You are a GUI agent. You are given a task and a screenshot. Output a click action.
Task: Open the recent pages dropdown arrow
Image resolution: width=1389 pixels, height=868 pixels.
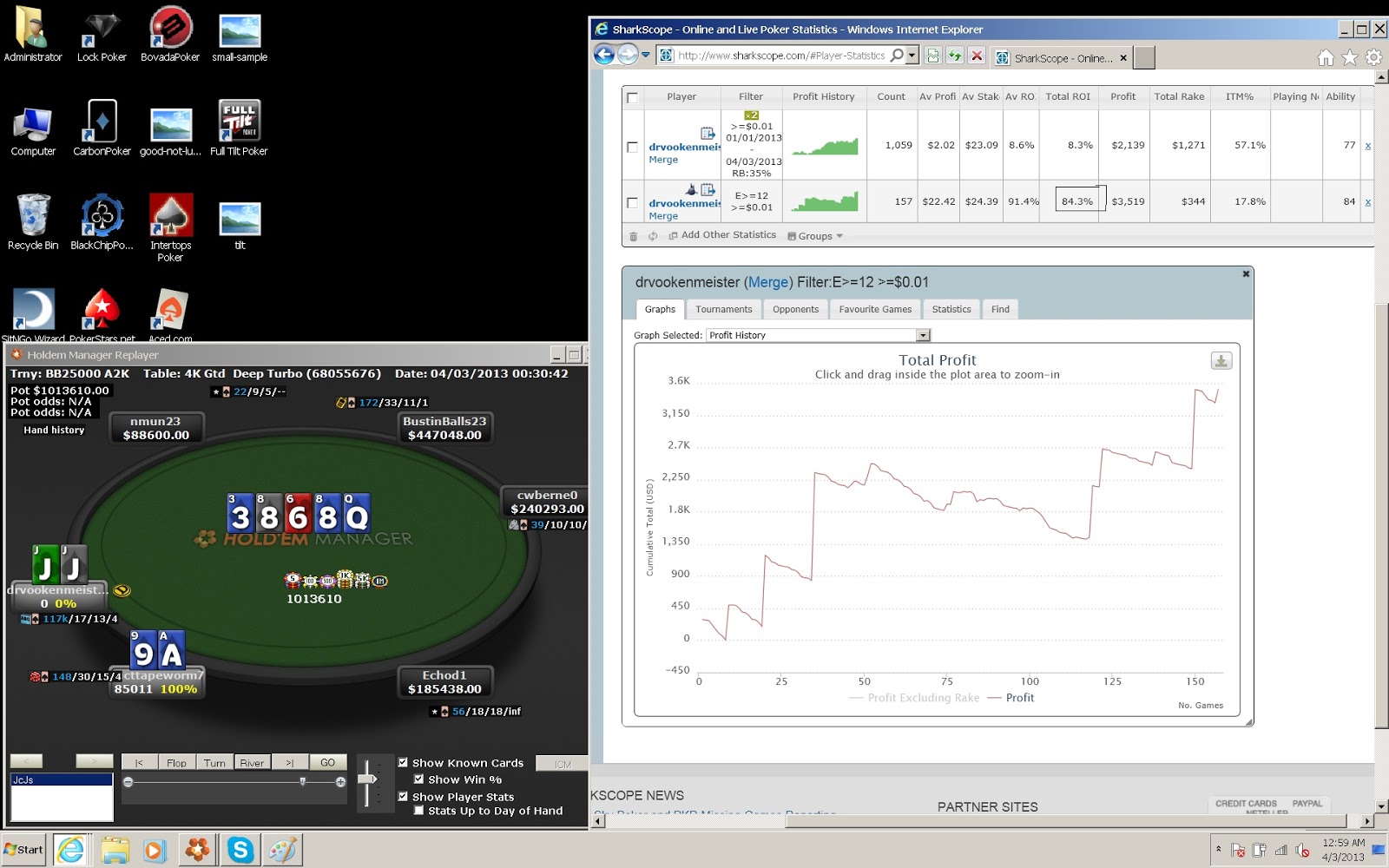click(645, 56)
